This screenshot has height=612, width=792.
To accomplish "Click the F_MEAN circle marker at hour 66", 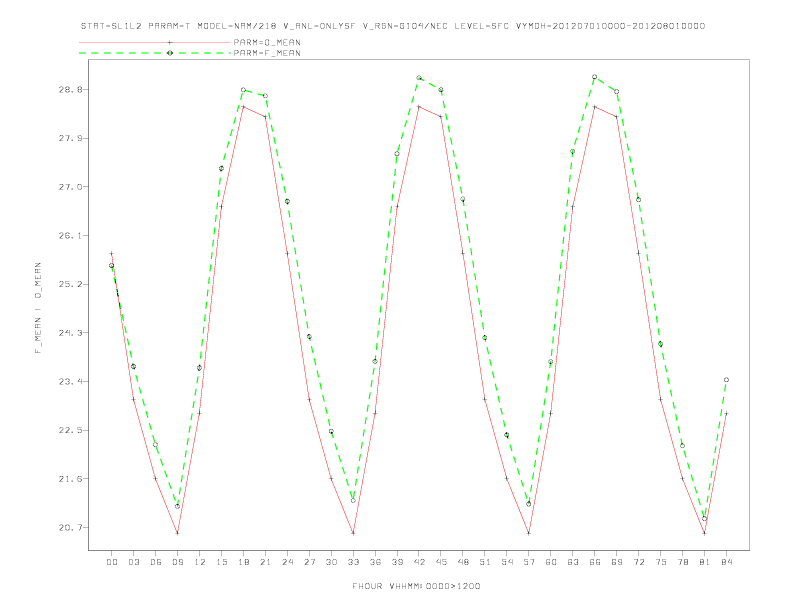I will click(x=595, y=77).
